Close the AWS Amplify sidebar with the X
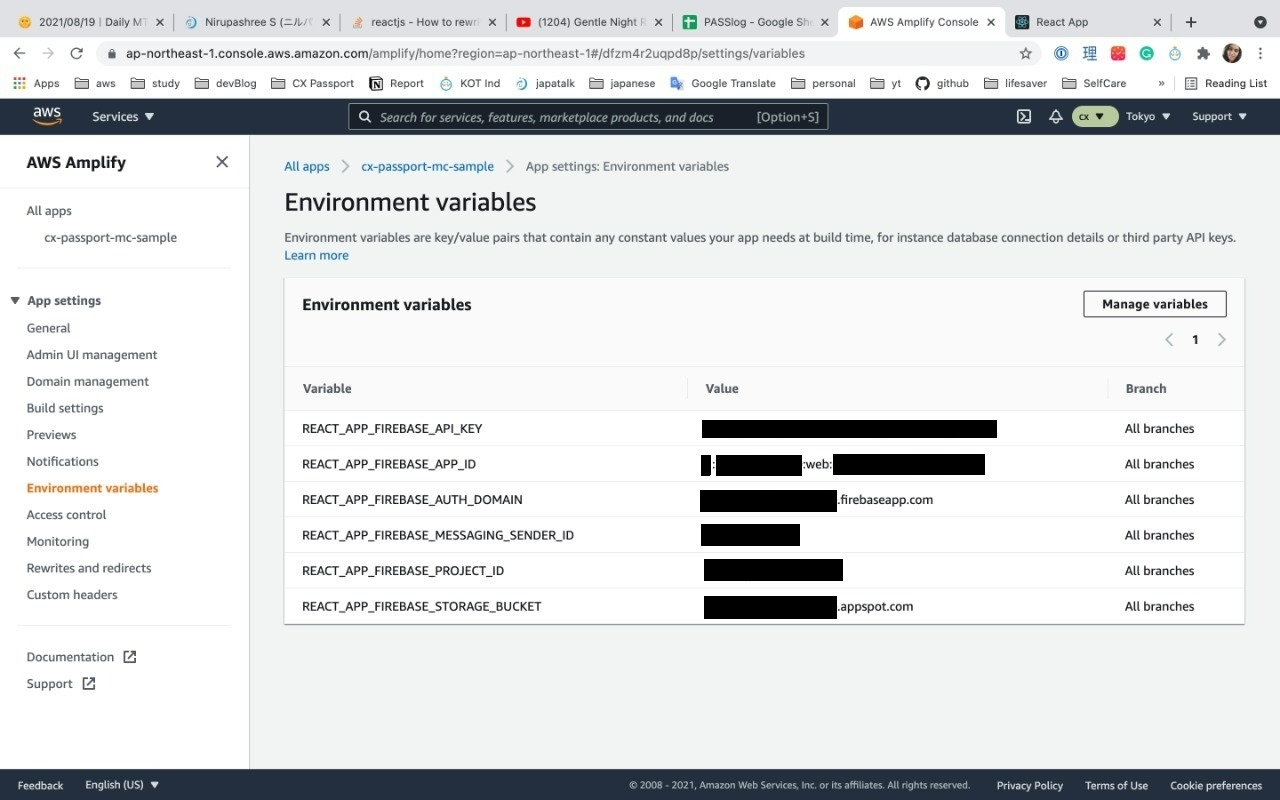The width and height of the screenshot is (1280, 800). tap(222, 161)
